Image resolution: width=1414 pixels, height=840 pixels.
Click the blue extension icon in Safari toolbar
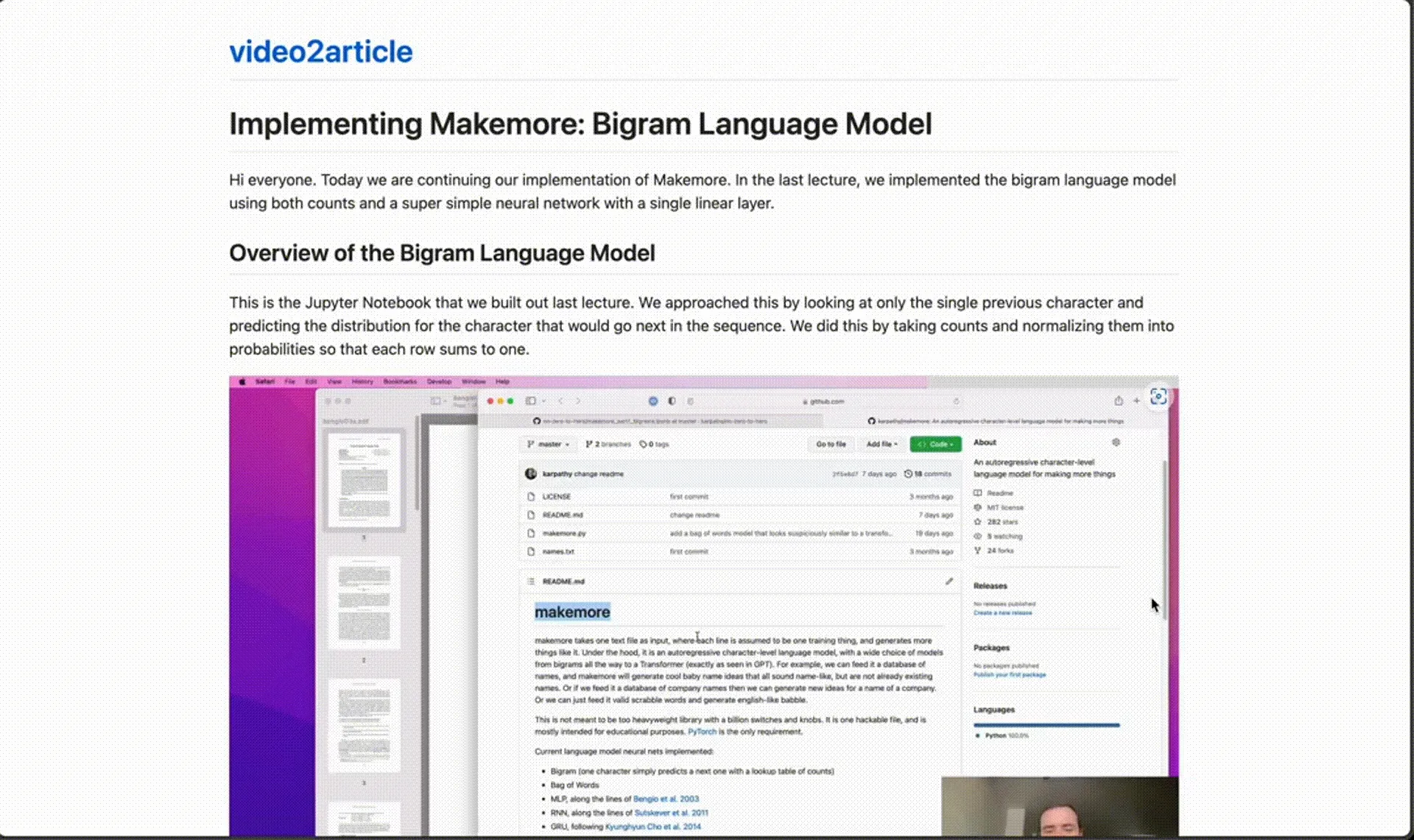[653, 401]
